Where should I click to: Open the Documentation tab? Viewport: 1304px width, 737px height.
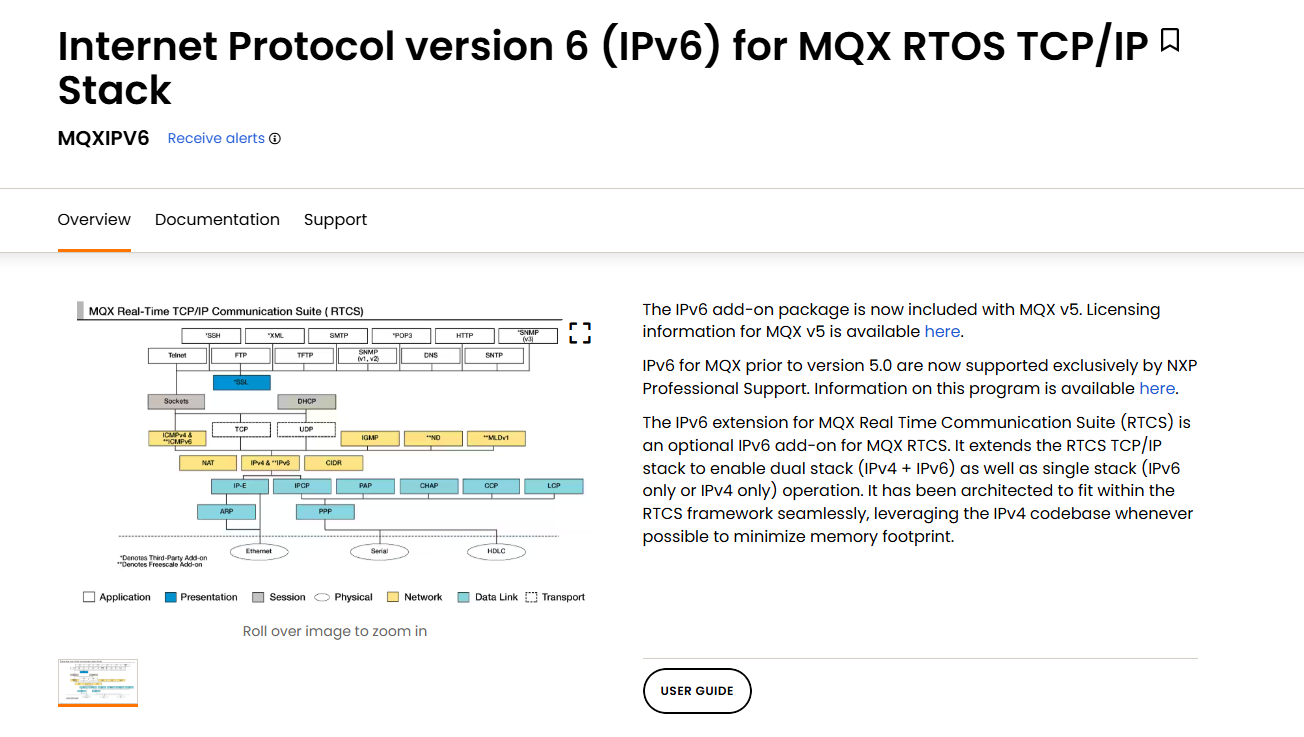coord(217,220)
